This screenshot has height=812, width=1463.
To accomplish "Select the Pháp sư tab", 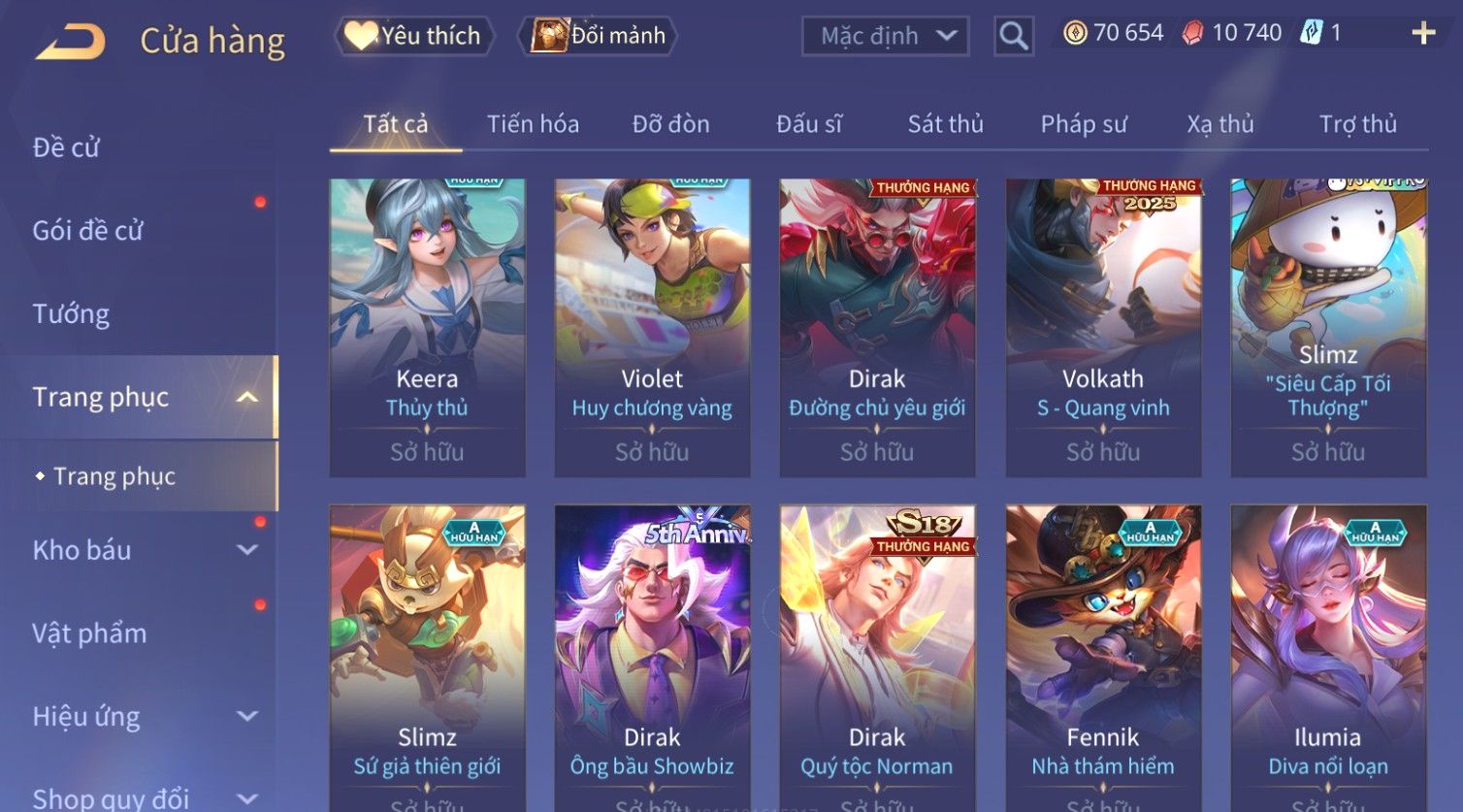I will [x=1084, y=124].
